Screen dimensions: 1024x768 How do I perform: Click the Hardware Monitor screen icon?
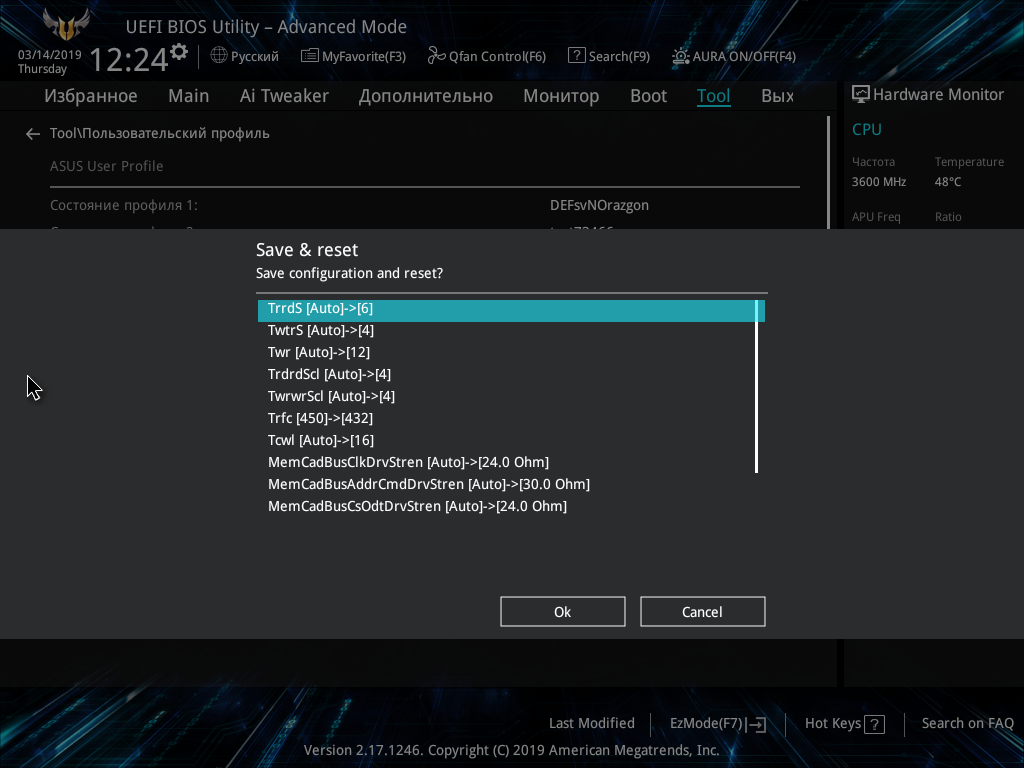(x=861, y=95)
